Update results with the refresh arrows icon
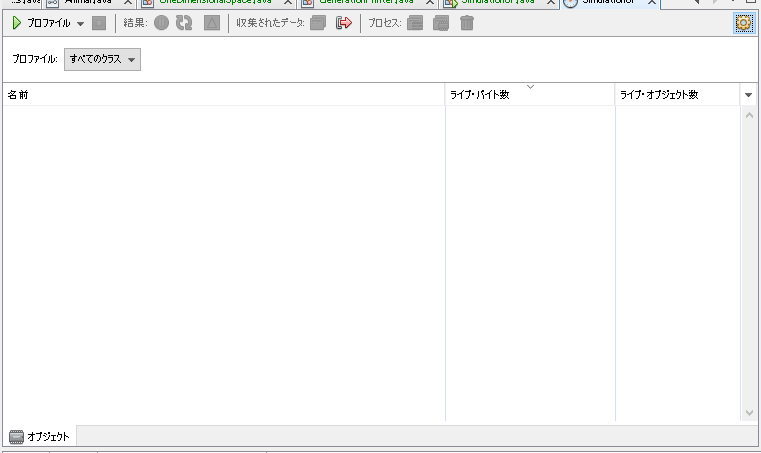Screen dimensions: 761x453 click(184, 23)
